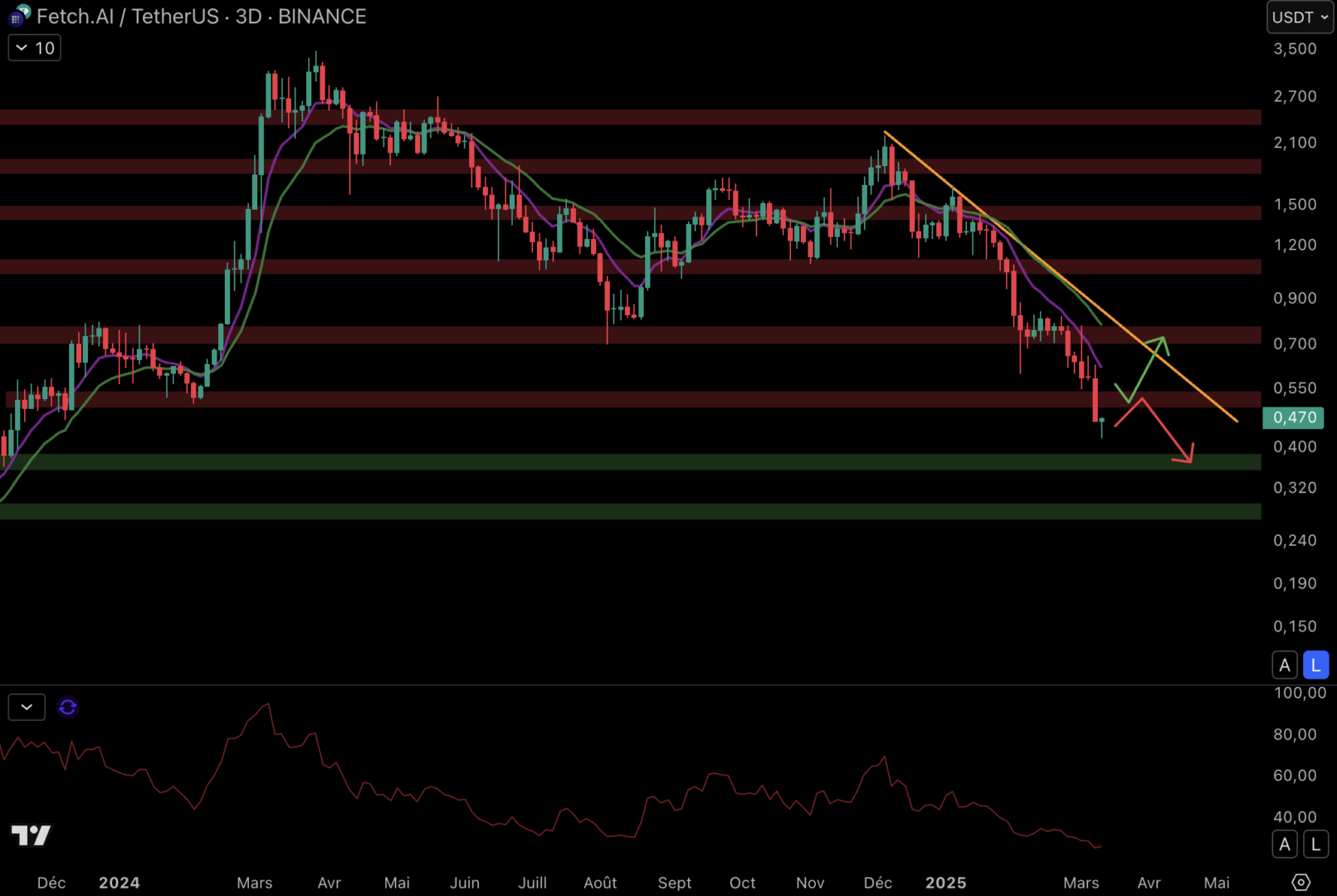Click the Juin label on the time axis

pyautogui.click(x=465, y=883)
